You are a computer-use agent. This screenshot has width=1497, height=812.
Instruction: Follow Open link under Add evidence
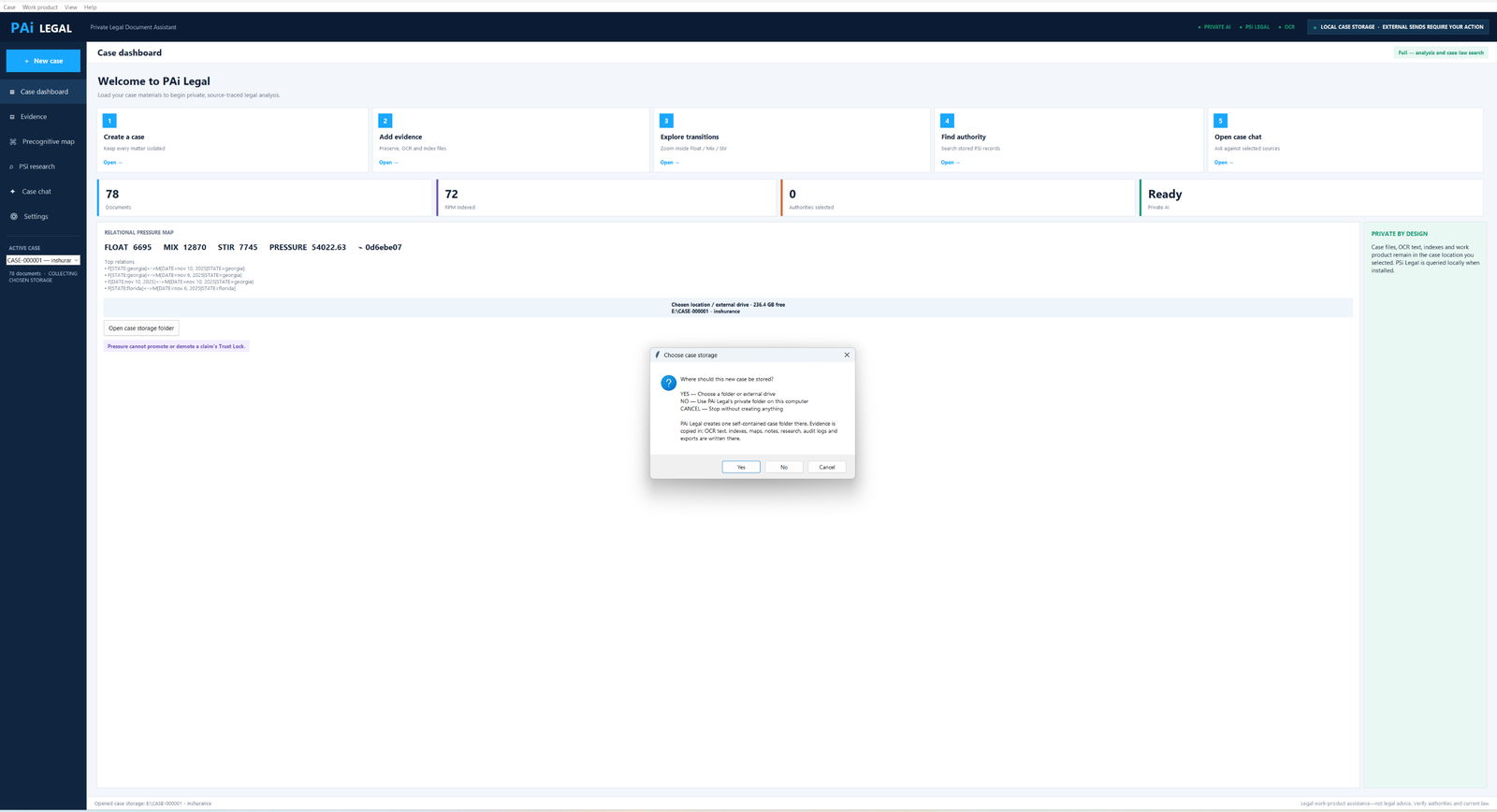coord(388,163)
